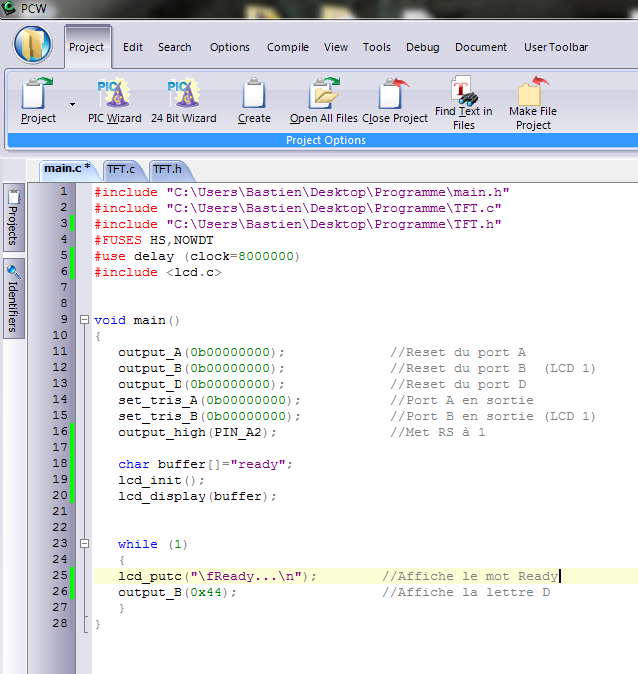
Task: Click line number 28 in the gutter
Action: click(60, 623)
